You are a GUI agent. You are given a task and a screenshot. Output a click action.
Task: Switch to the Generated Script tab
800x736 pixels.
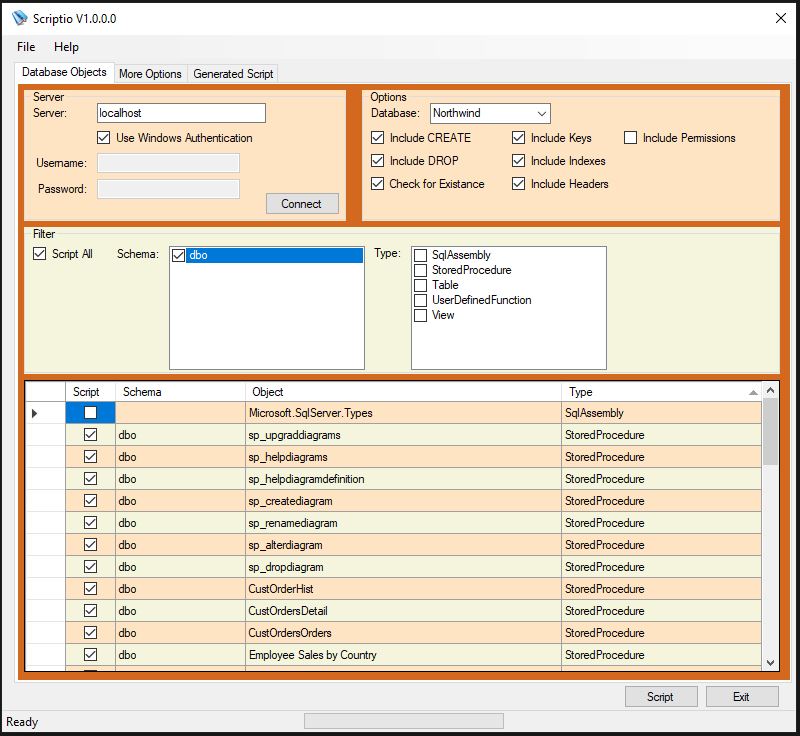pos(233,74)
